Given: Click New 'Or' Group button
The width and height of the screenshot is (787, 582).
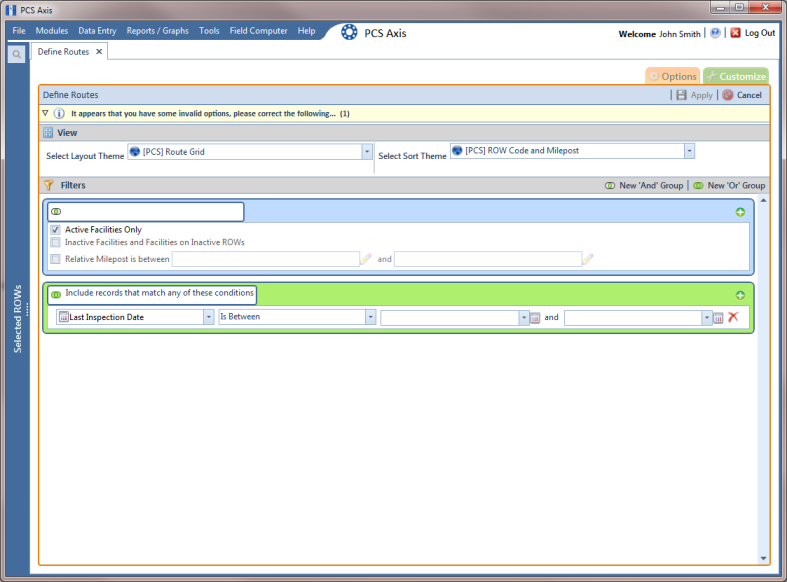Looking at the screenshot, I should (x=729, y=185).
